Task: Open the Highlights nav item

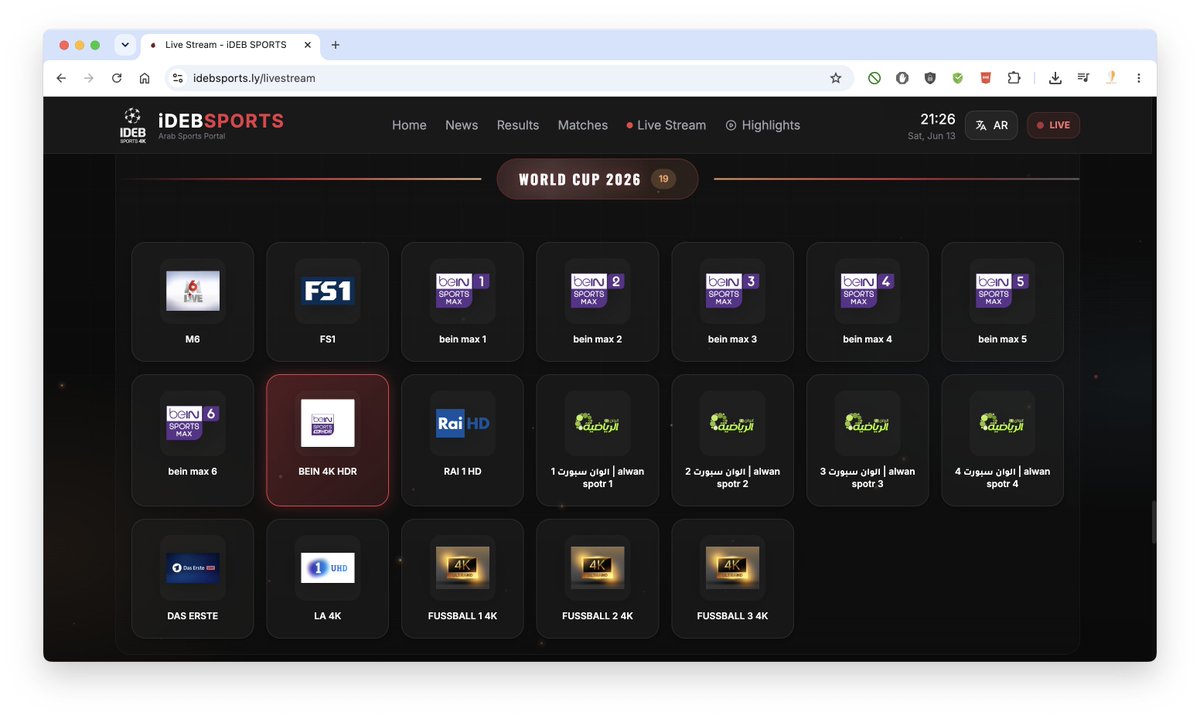Action: 763,125
